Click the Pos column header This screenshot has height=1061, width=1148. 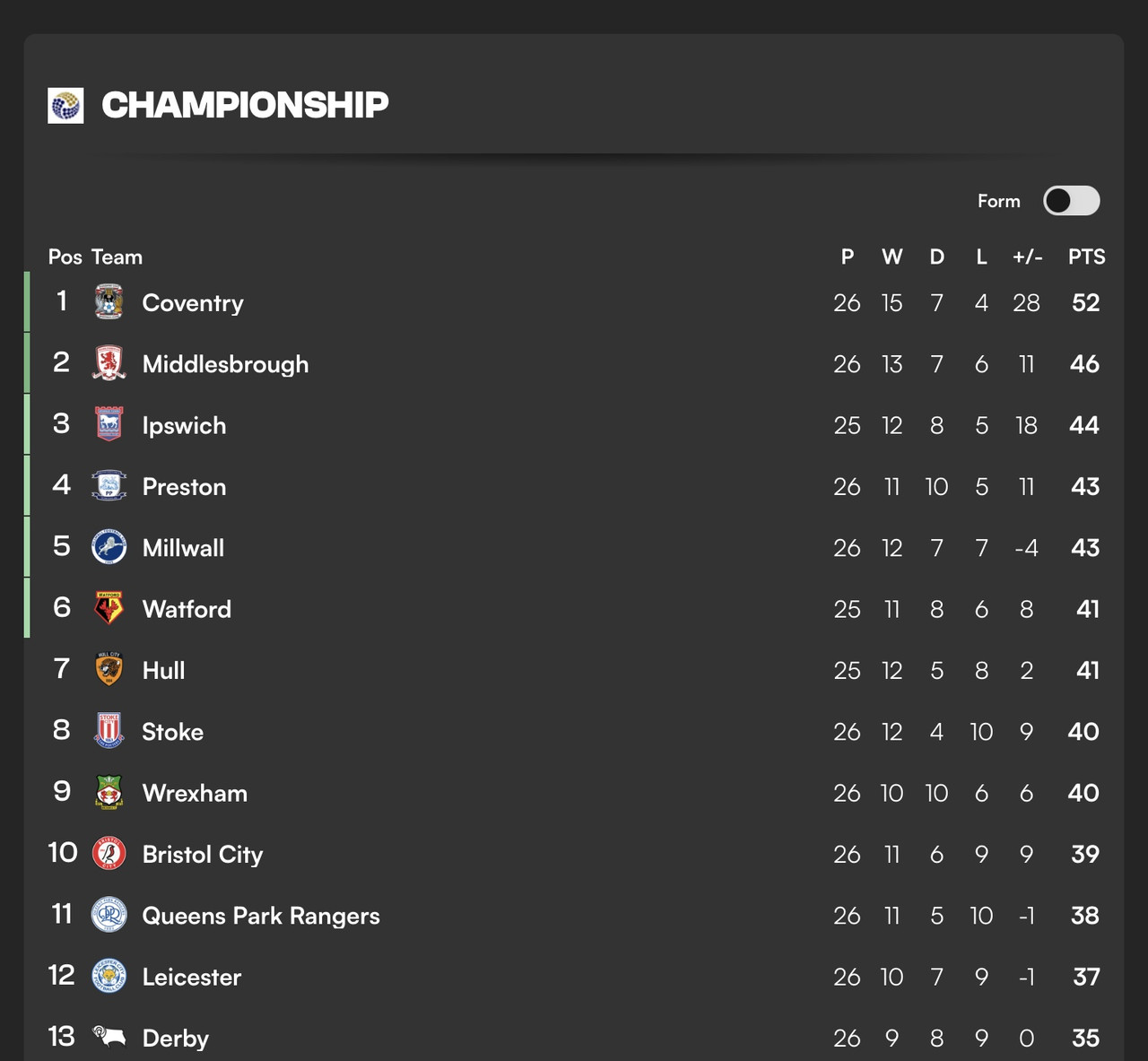pos(65,257)
